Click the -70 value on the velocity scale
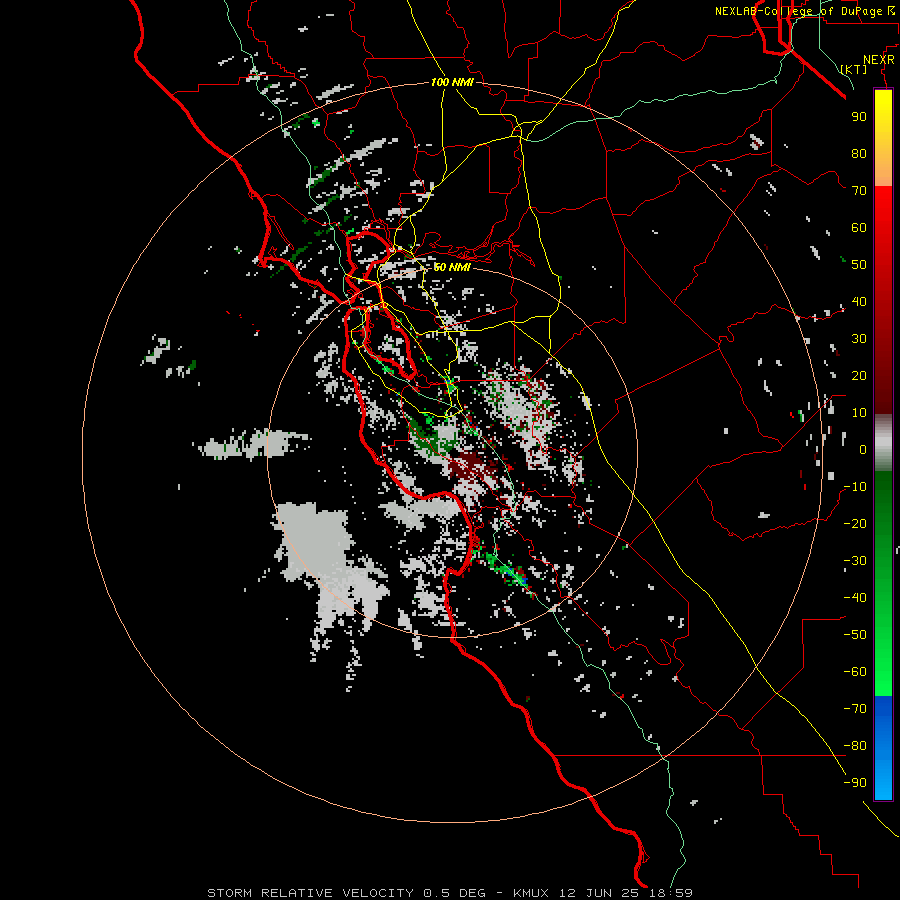The width and height of the screenshot is (900, 900). [855, 709]
